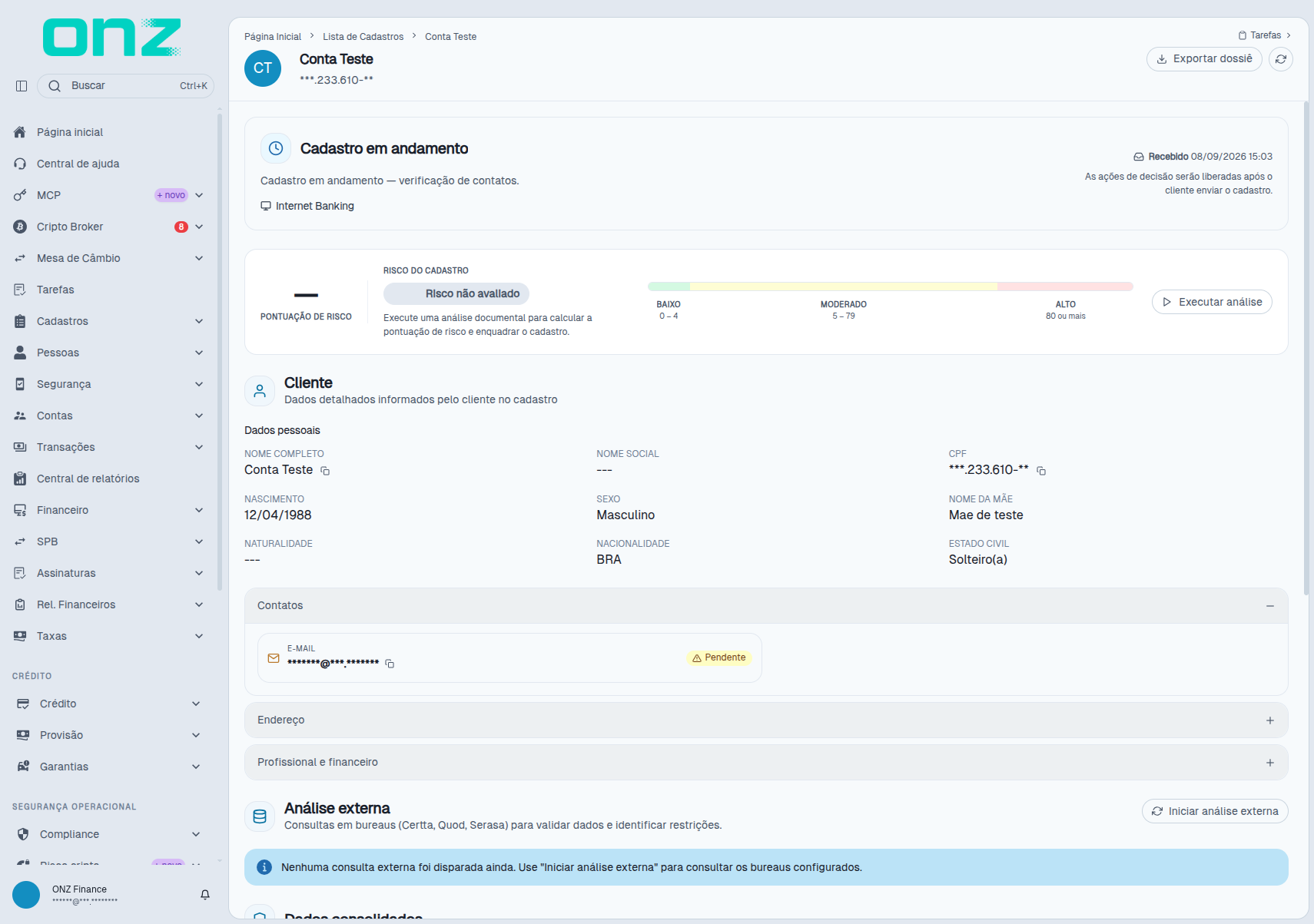Click the Central de ajuda headset icon
Image resolution: width=1314 pixels, height=924 pixels.
click(20, 164)
